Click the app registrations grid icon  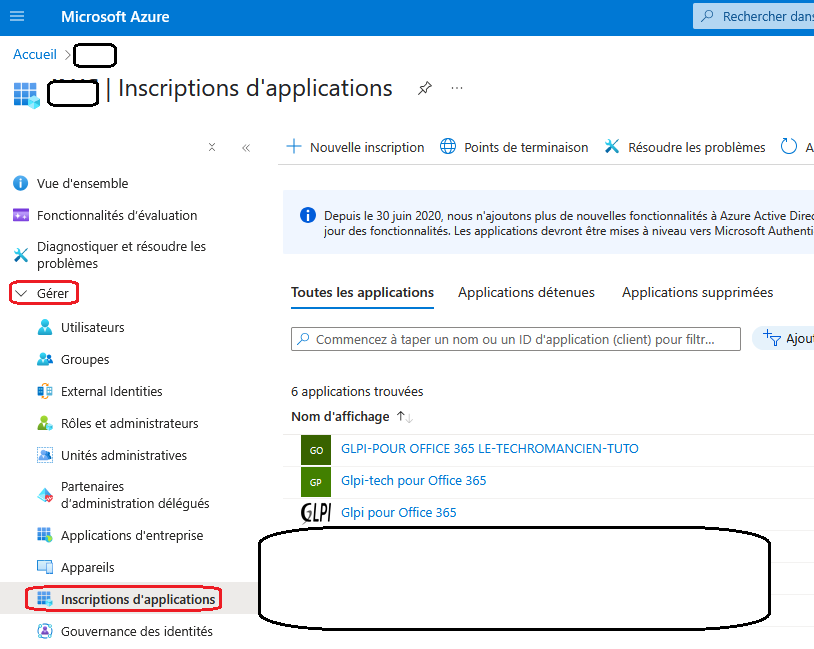pos(26,95)
